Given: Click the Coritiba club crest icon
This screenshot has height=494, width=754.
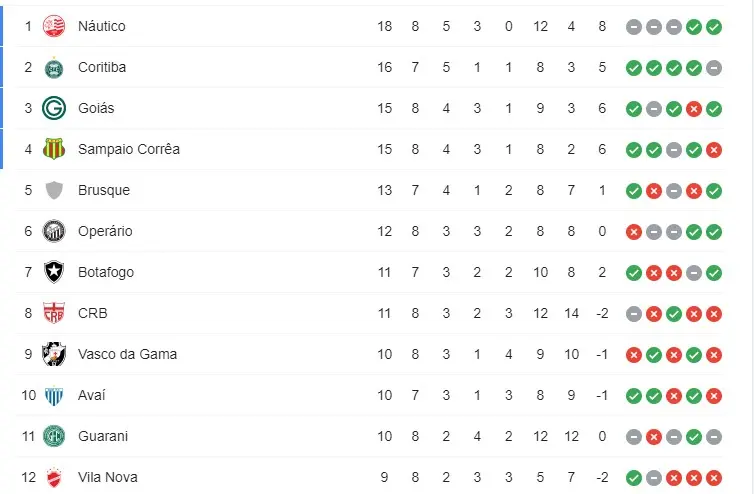Looking at the screenshot, I should [54, 67].
